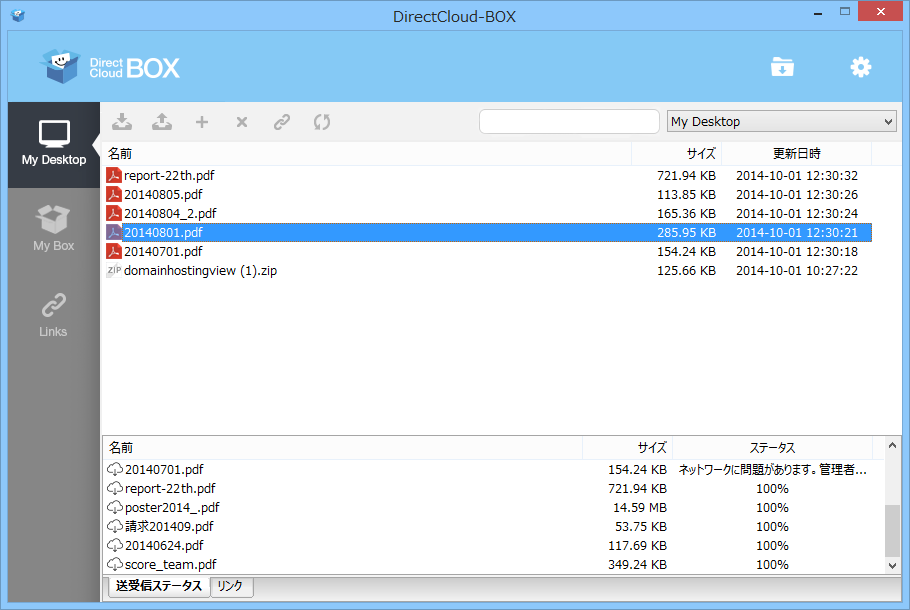The image size is (910, 610).
Task: Select My Desktop in the sidebar
Action: click(x=54, y=145)
